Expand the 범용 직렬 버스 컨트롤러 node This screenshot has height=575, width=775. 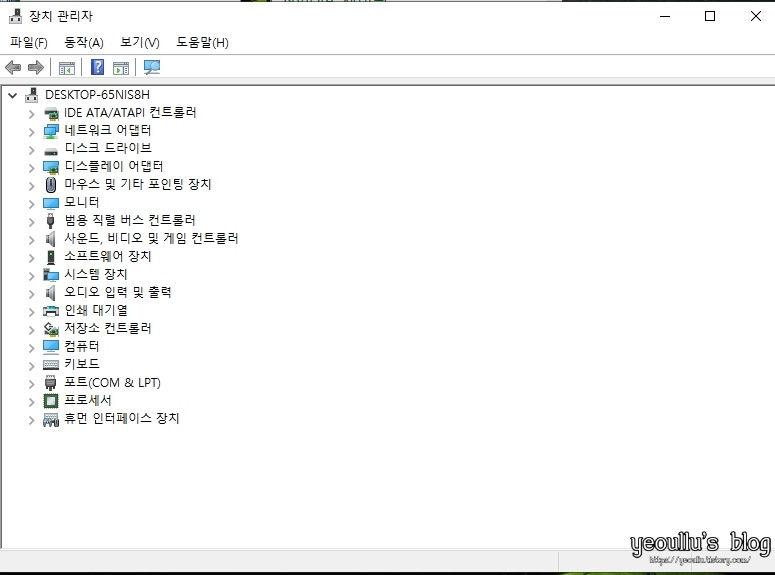coord(32,222)
